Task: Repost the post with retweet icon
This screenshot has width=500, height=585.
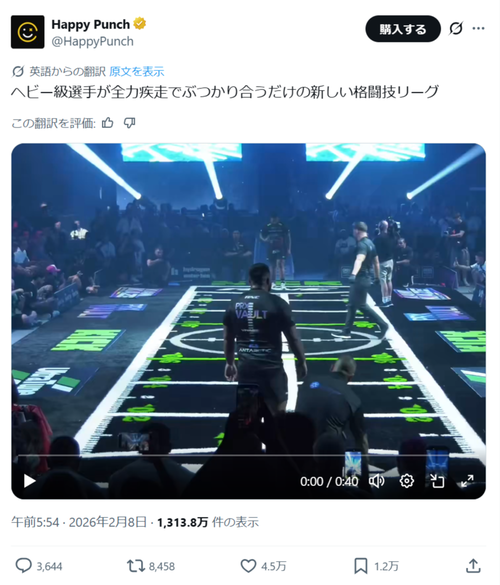Action: coord(136,566)
